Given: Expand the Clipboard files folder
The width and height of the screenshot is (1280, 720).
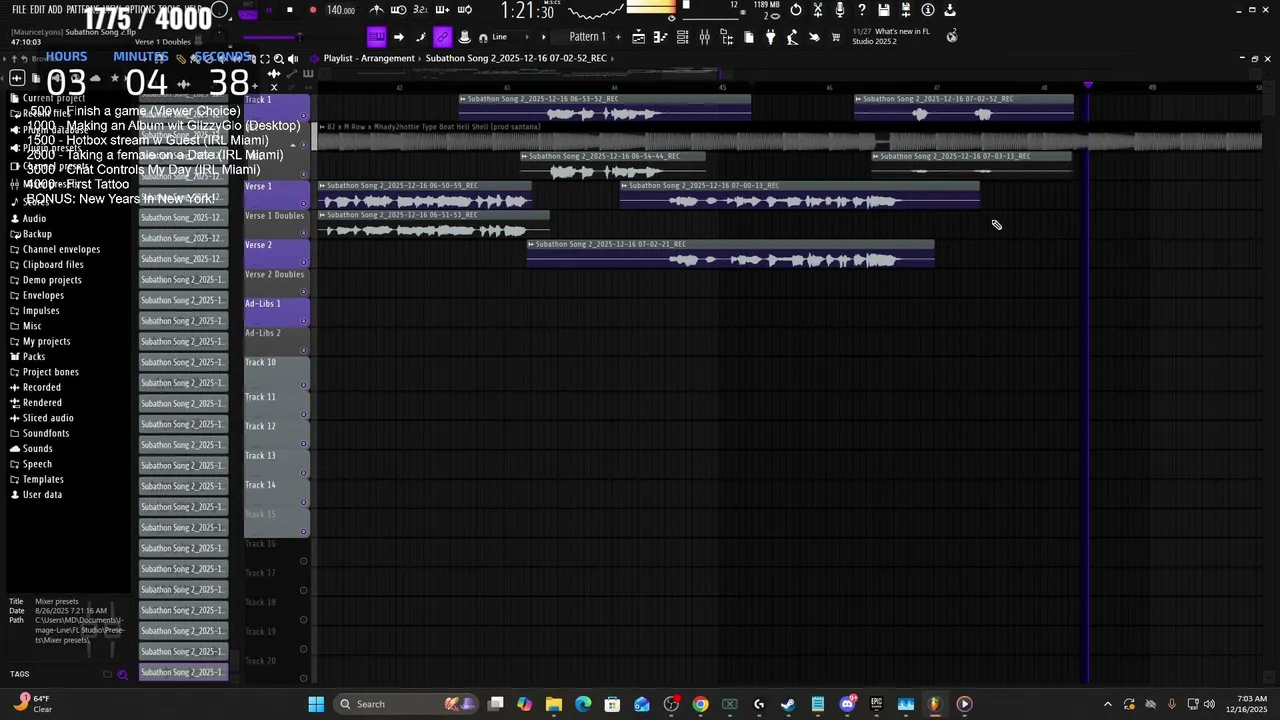Looking at the screenshot, I should coord(53,264).
